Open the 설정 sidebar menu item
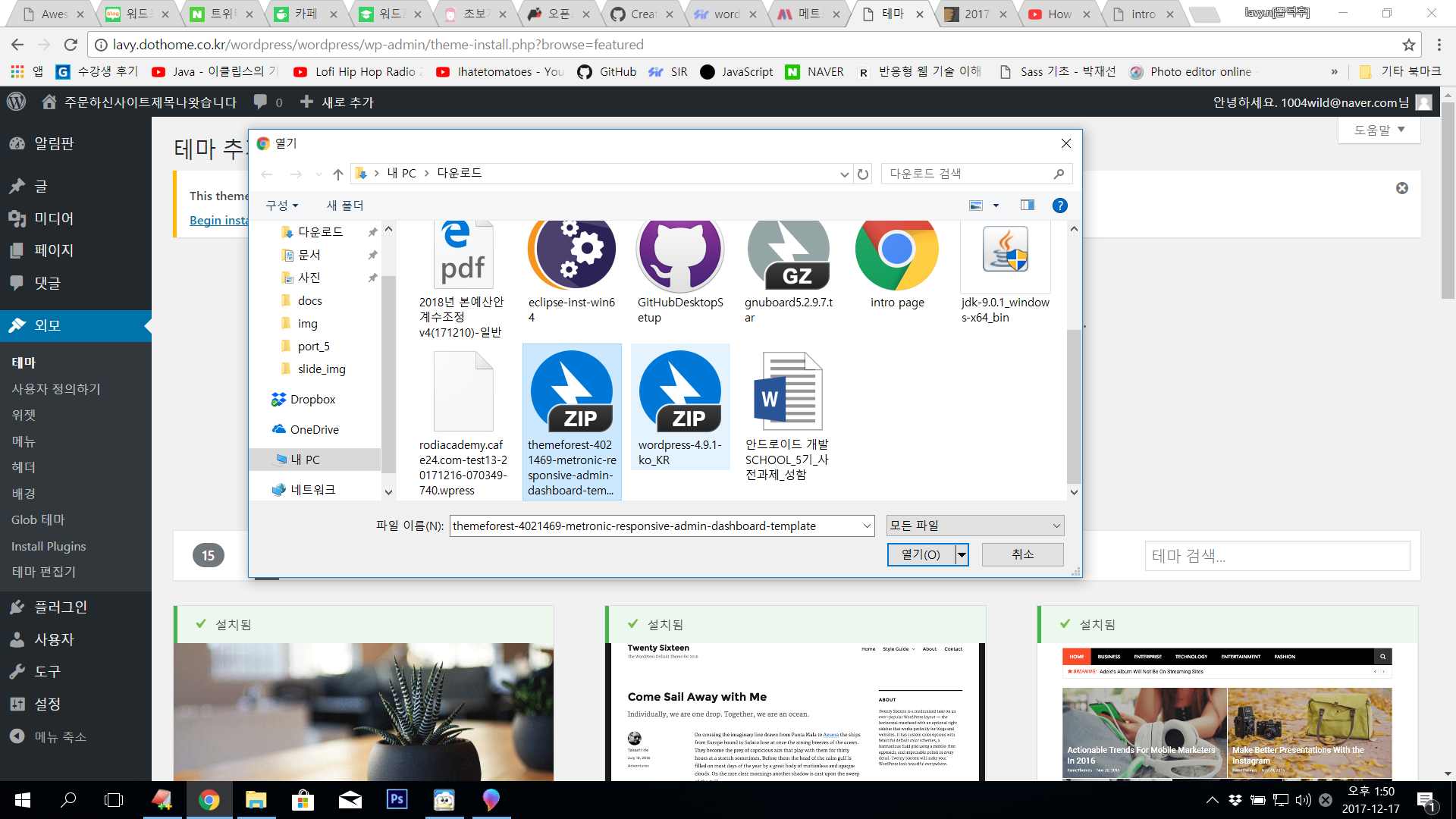 pos(47,704)
